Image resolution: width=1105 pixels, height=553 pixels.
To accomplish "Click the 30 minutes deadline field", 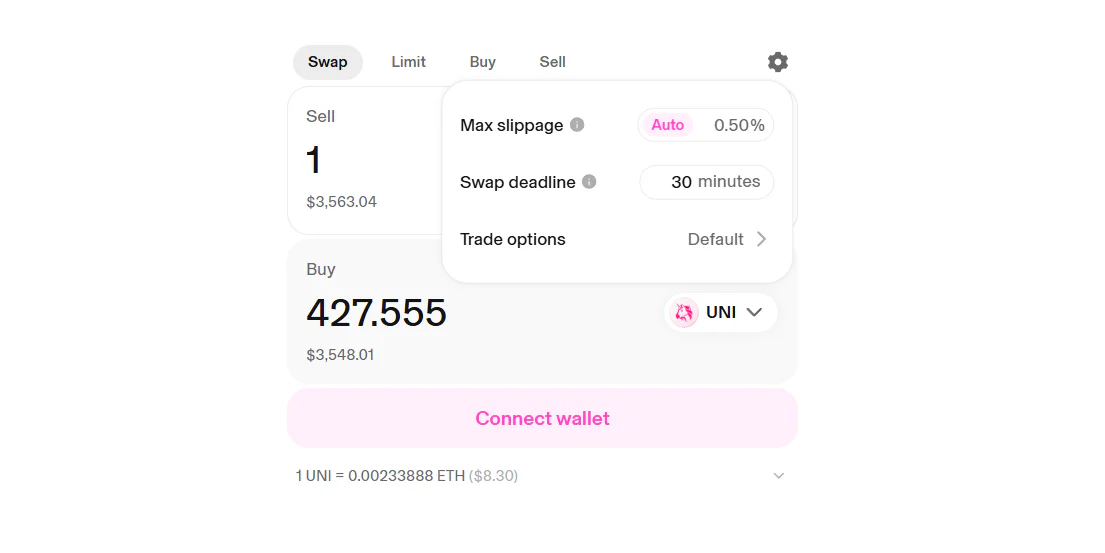I will pyautogui.click(x=707, y=182).
